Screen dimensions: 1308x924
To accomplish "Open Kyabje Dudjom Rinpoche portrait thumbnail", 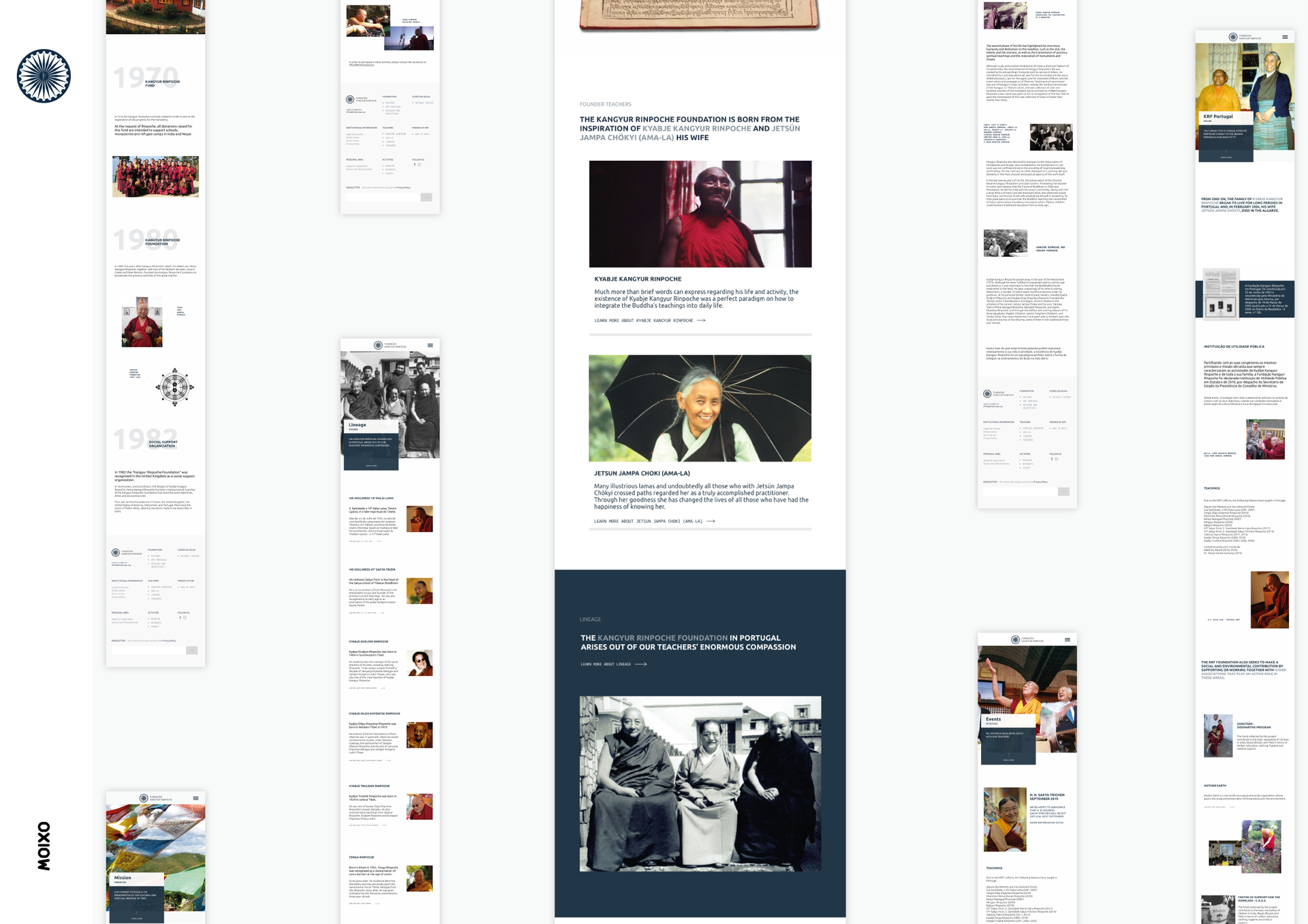I will tap(420, 663).
